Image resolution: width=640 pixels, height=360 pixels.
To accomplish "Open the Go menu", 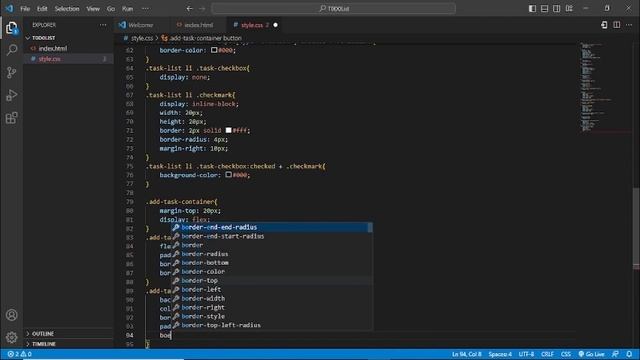I will pyautogui.click(x=111, y=8).
